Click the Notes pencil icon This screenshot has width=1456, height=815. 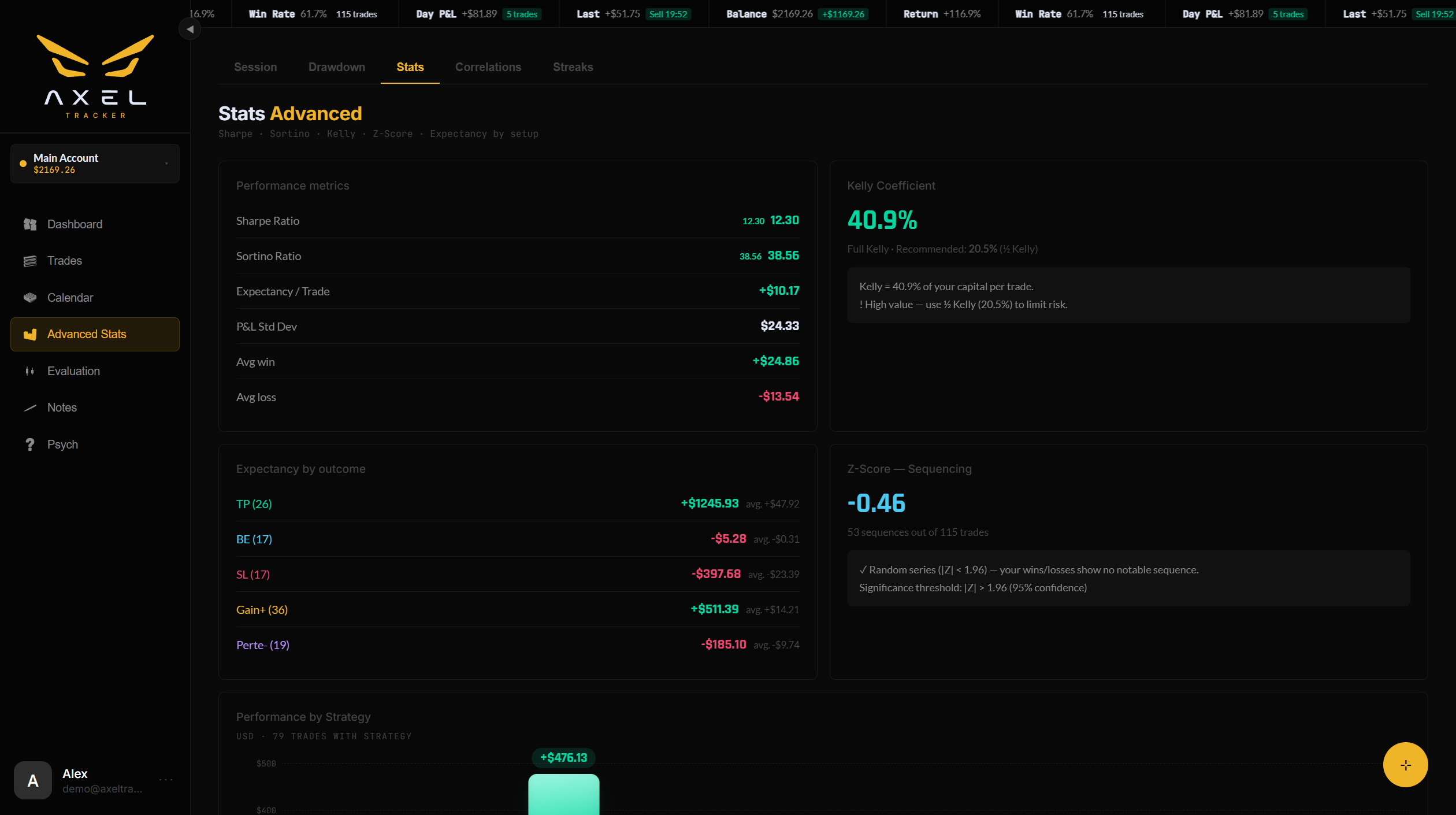(x=30, y=408)
